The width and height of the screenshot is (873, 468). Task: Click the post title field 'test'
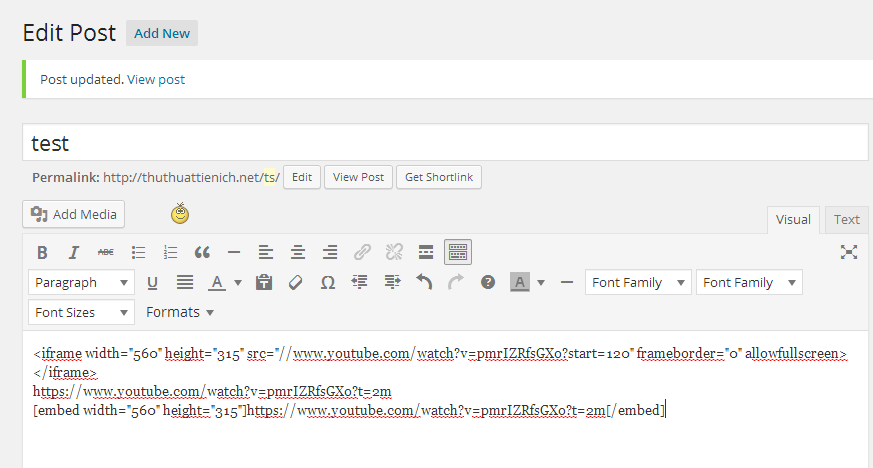point(445,143)
